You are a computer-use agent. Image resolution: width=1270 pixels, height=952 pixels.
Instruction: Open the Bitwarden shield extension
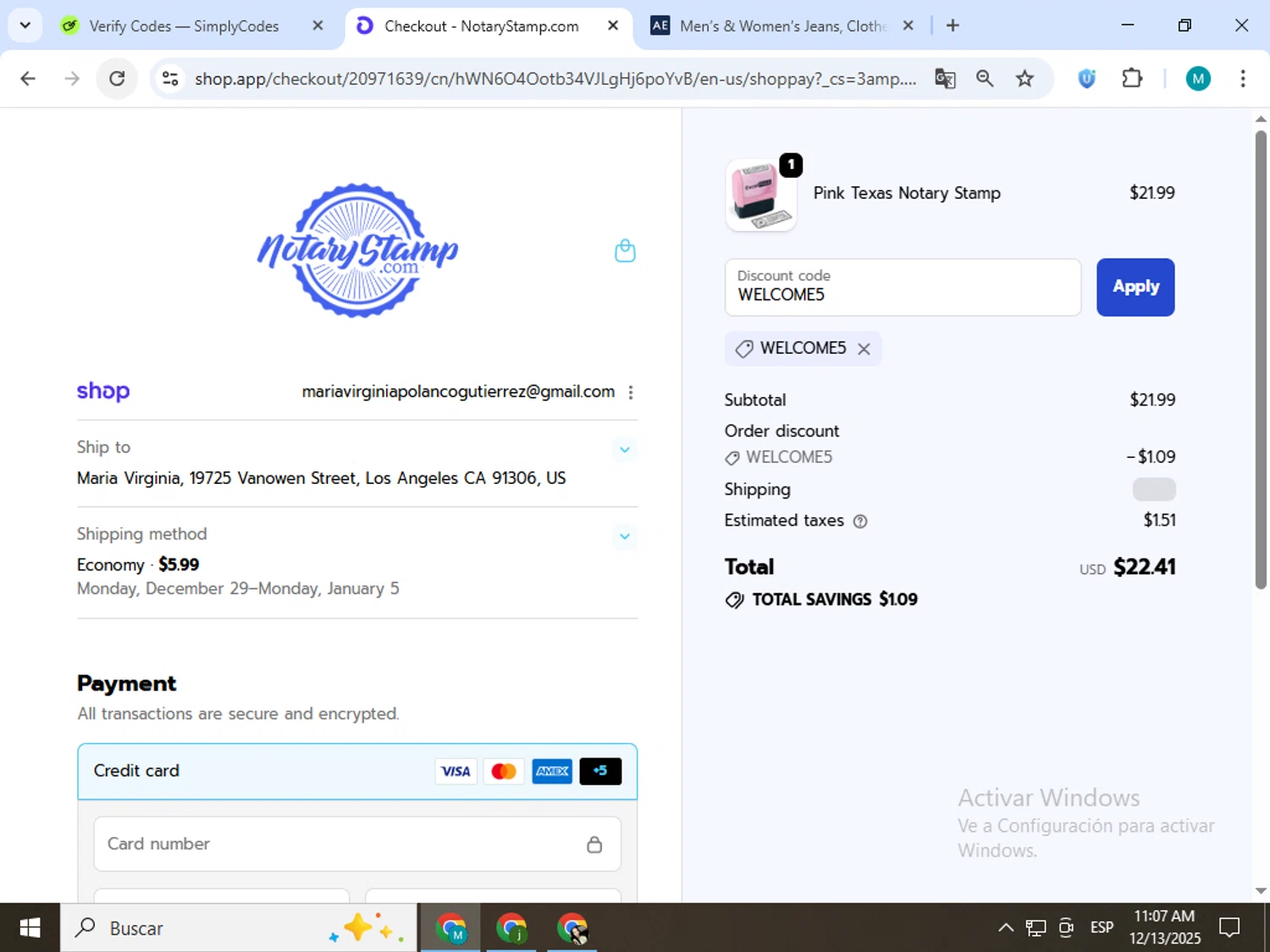tap(1087, 79)
